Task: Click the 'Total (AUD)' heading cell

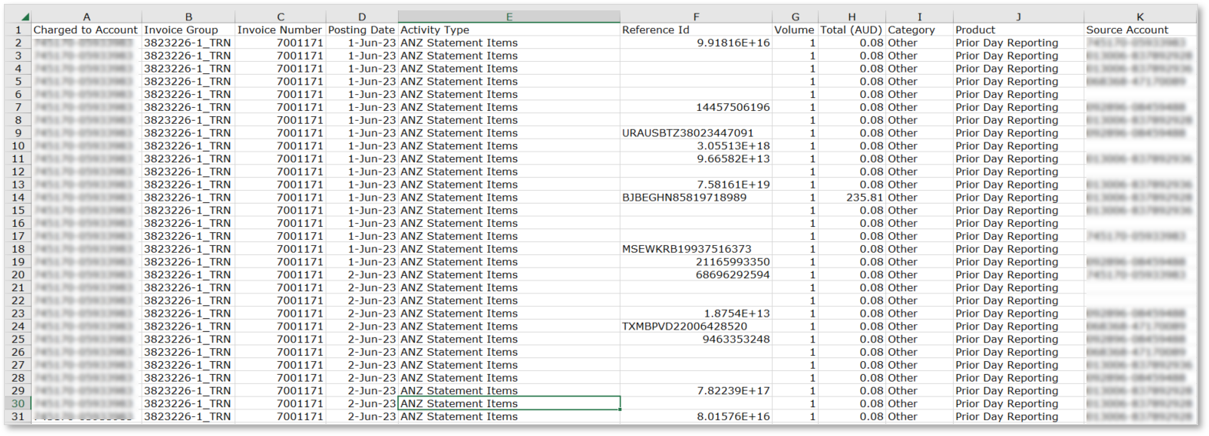Action: pyautogui.click(x=851, y=30)
